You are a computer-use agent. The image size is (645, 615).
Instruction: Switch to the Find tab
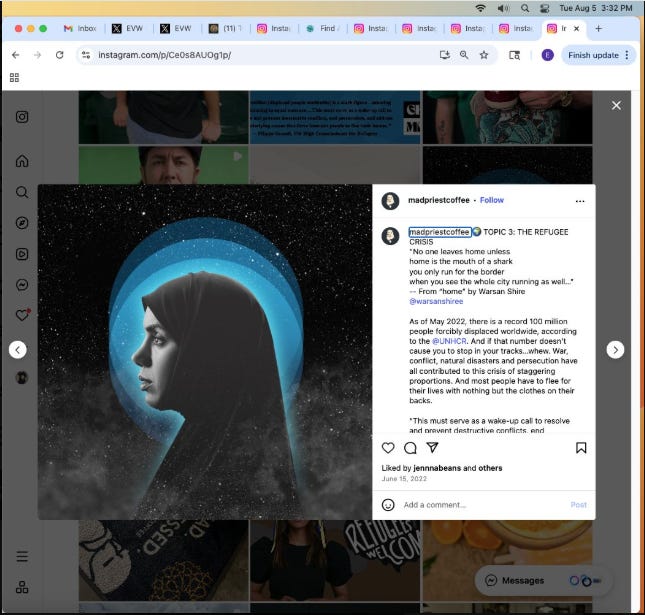[323, 28]
